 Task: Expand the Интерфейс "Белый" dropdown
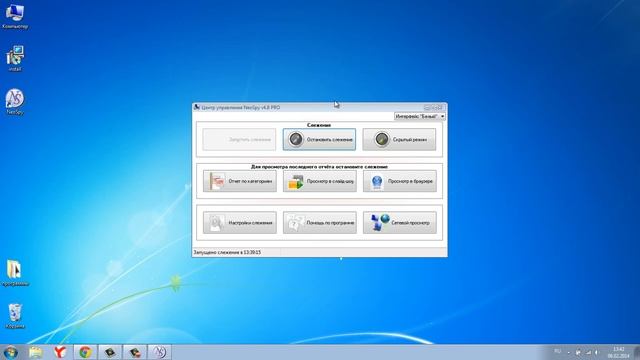coord(420,116)
